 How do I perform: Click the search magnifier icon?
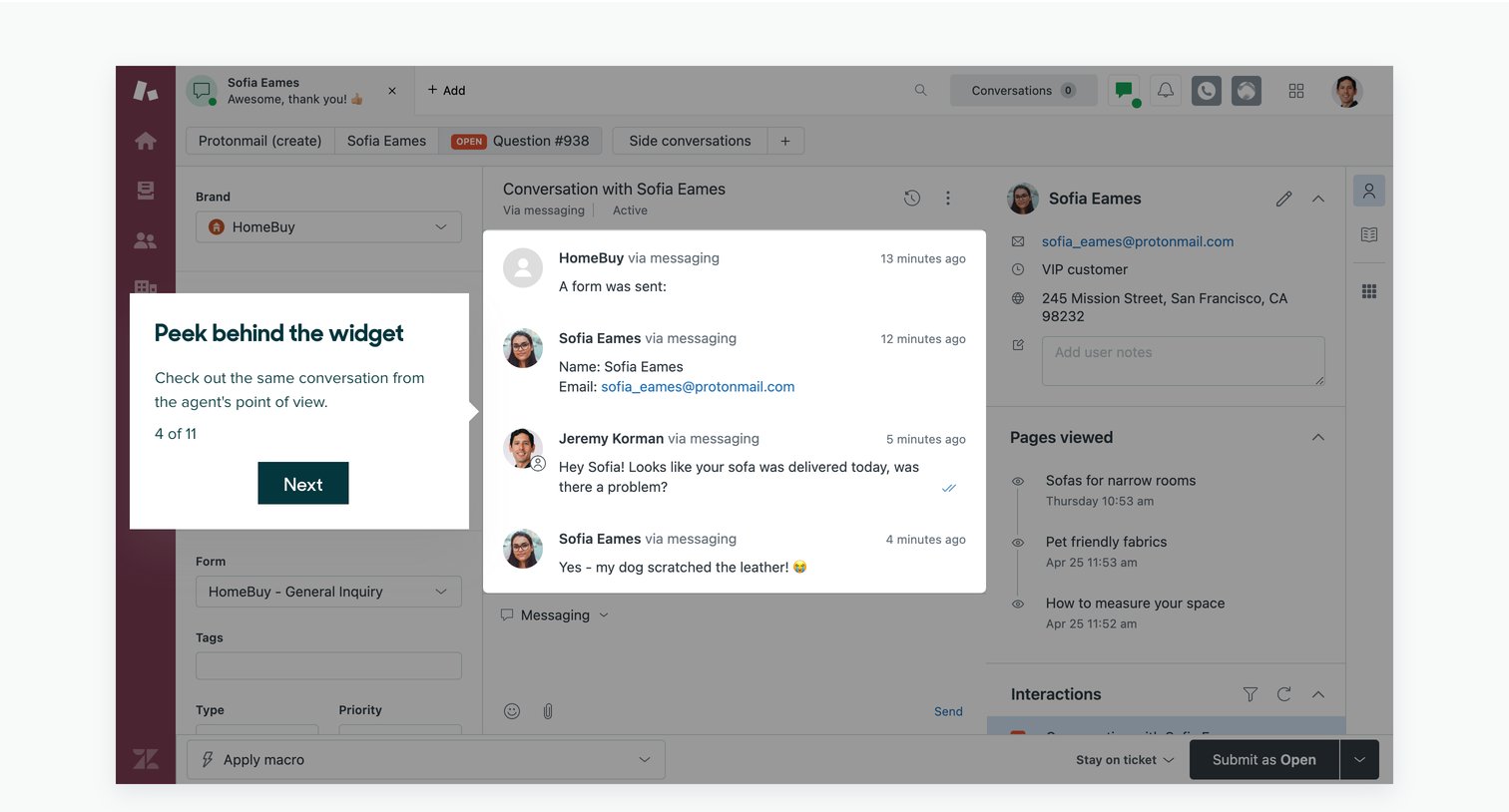click(920, 90)
